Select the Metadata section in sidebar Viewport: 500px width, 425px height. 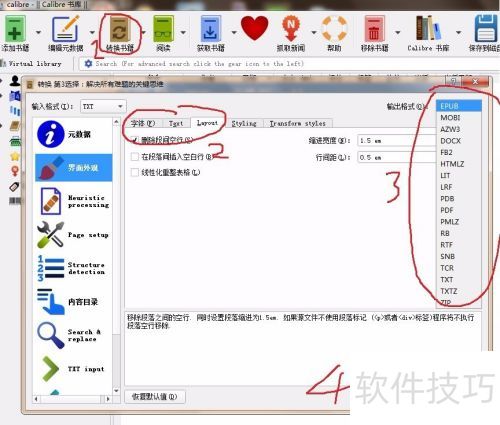tap(73, 134)
